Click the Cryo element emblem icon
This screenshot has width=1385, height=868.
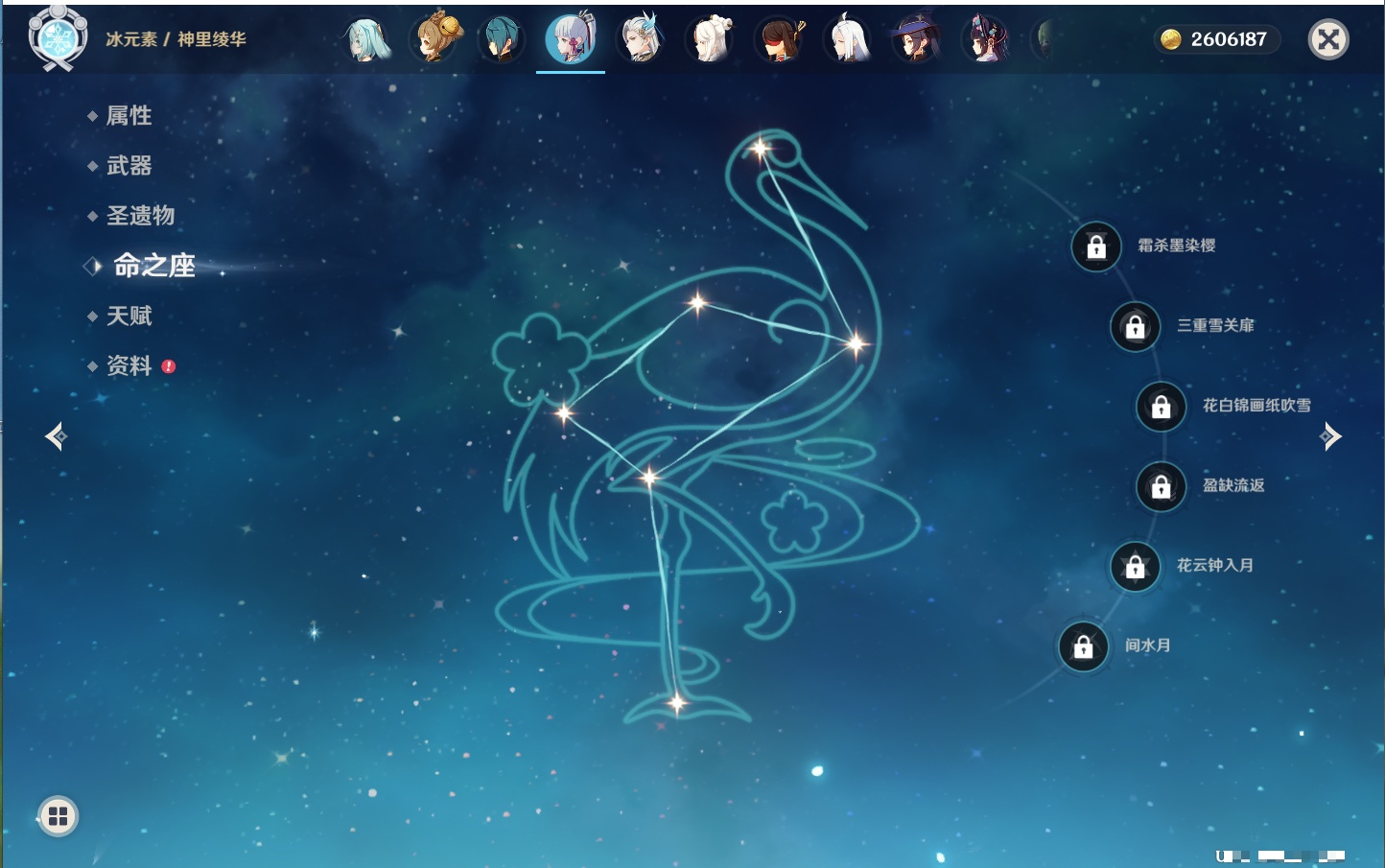click(x=58, y=37)
